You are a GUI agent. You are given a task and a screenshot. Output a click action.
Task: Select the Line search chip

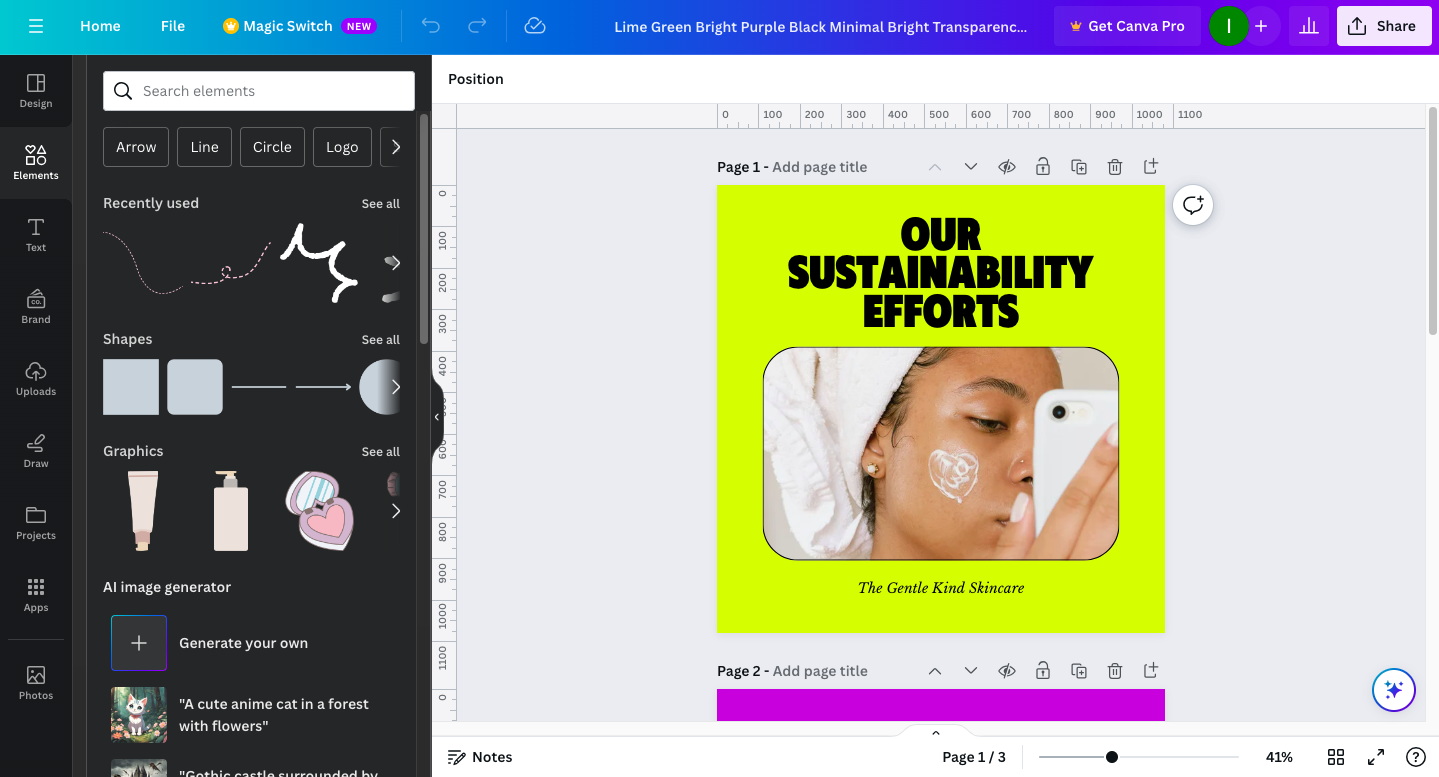[x=204, y=147]
